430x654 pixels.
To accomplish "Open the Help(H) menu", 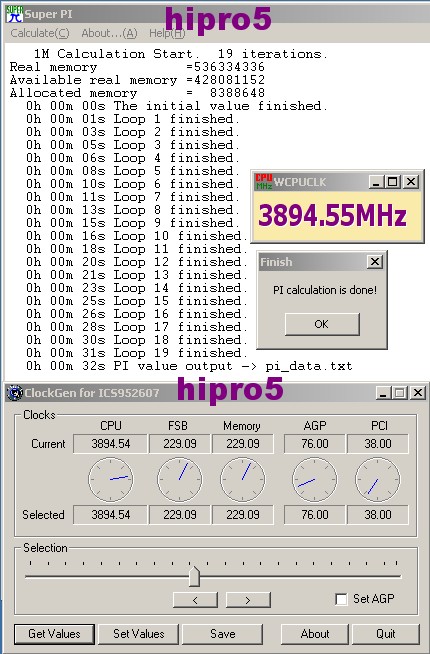I will pos(167,33).
